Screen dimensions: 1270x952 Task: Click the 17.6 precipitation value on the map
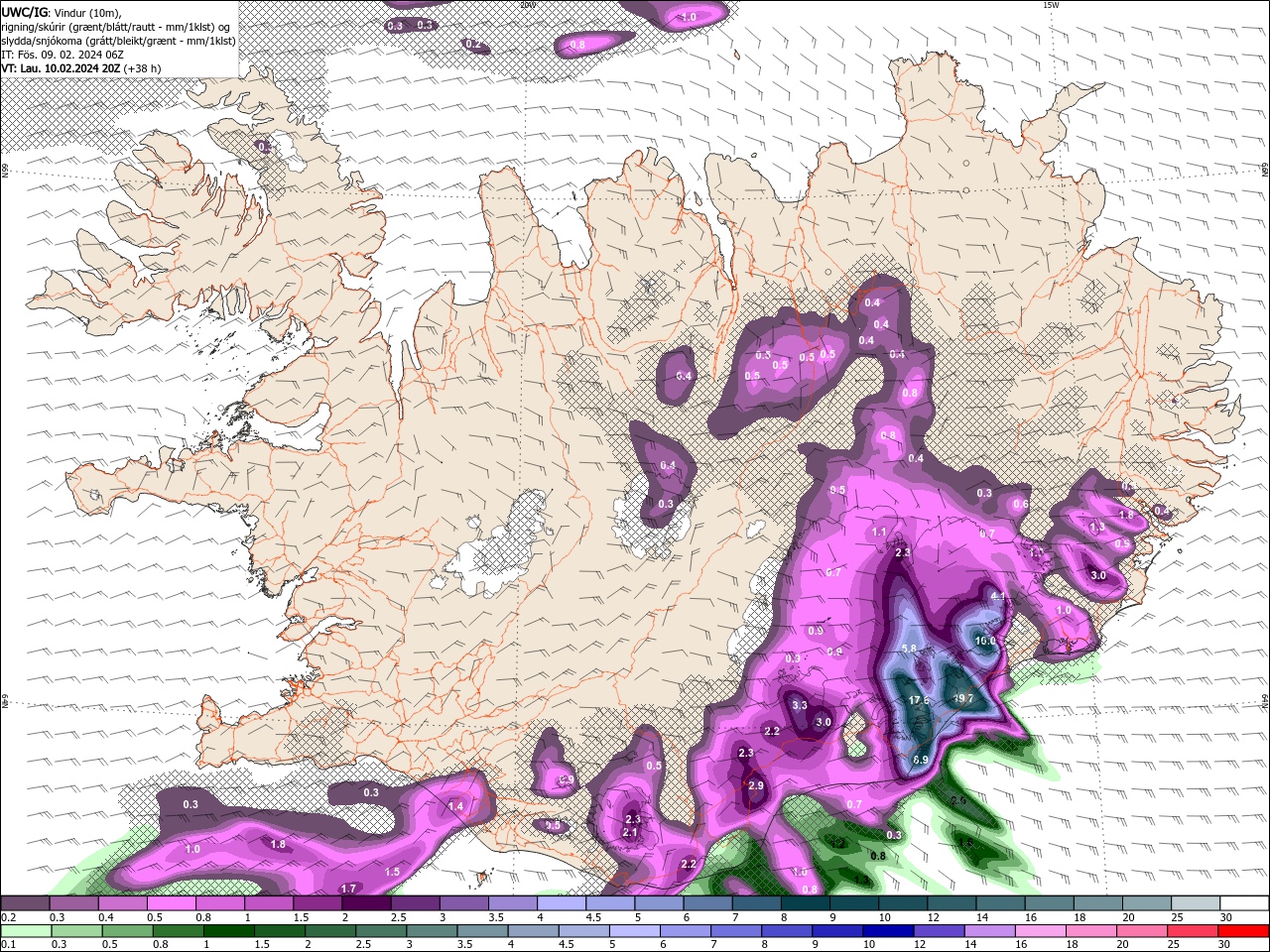(919, 700)
